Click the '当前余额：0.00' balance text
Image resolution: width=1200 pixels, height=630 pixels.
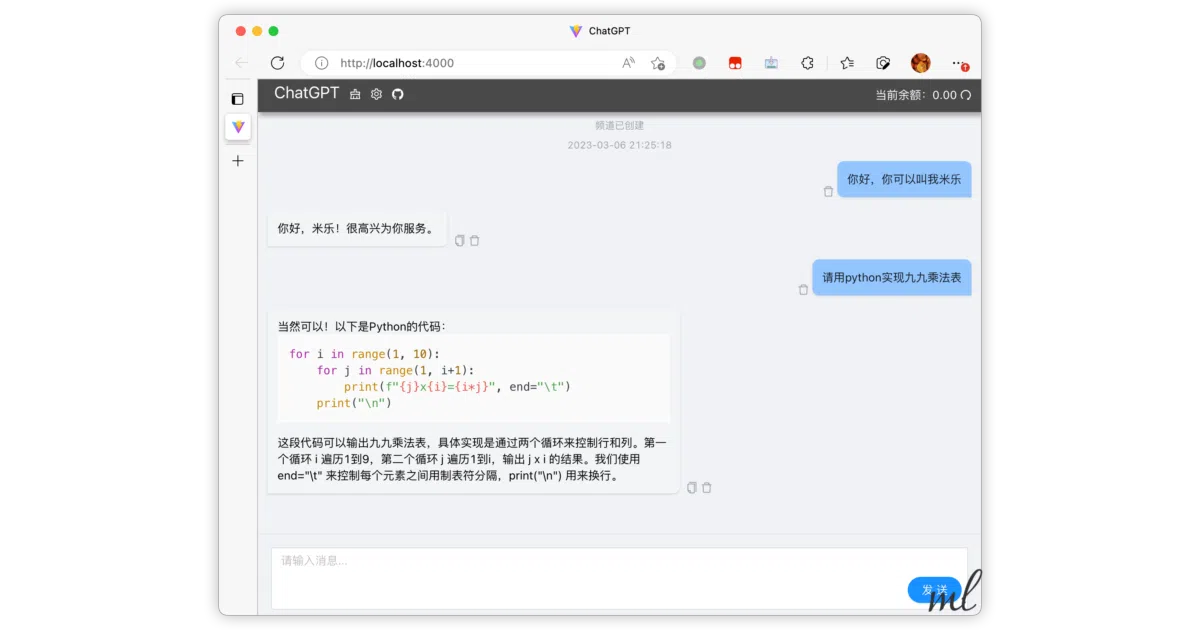(915, 95)
